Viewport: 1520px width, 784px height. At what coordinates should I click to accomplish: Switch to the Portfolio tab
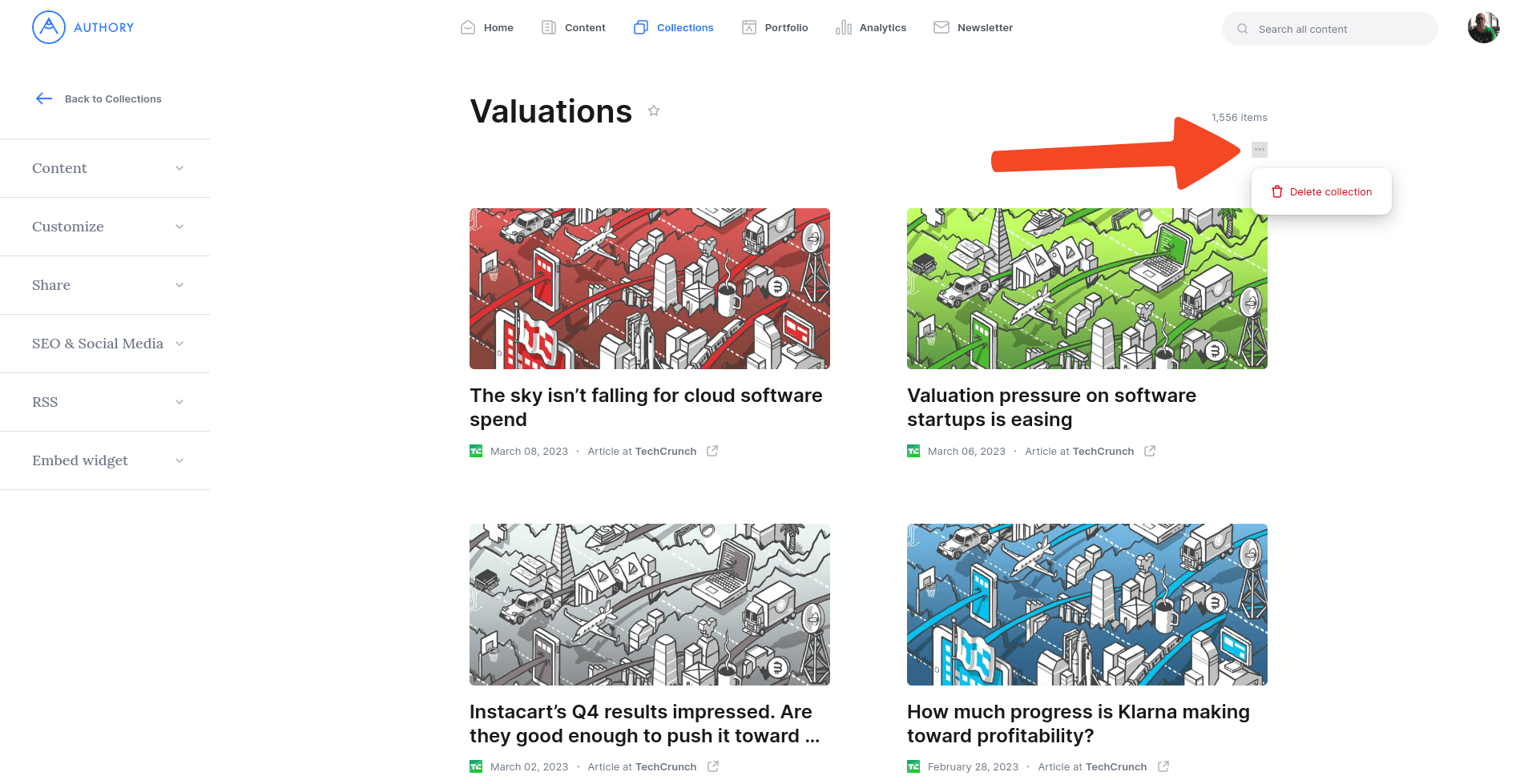775,28
